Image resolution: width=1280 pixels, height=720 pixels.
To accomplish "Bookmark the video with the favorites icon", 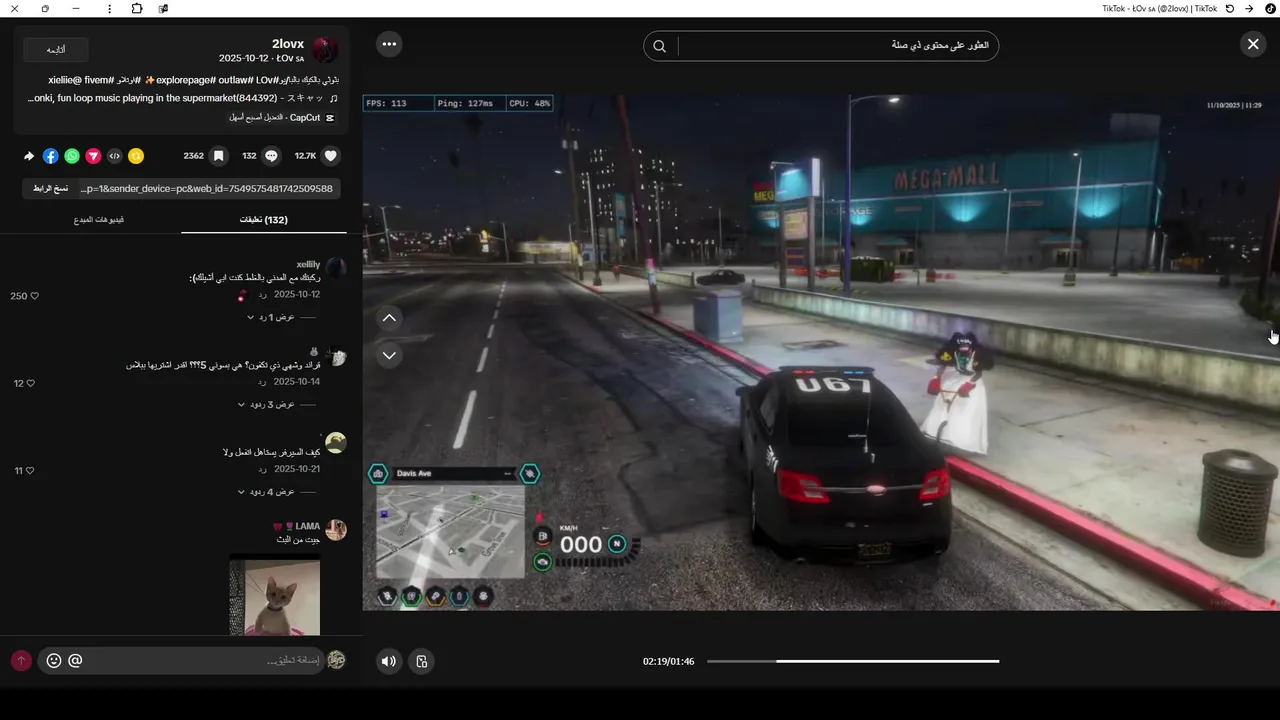I will [218, 156].
